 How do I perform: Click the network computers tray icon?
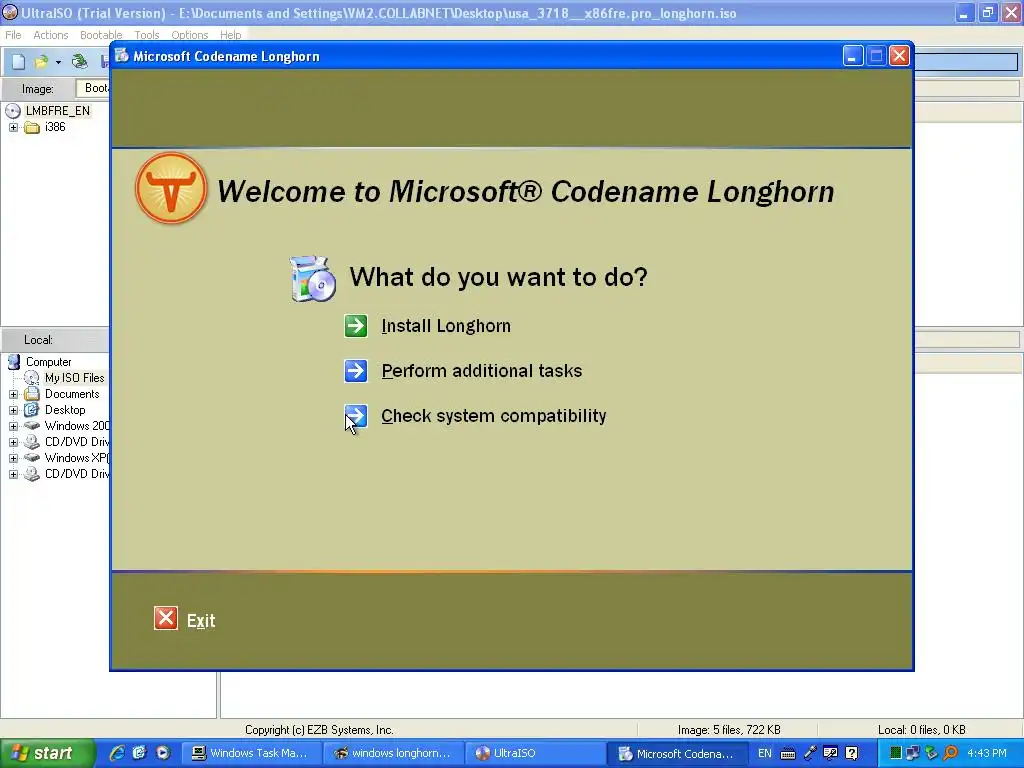click(x=913, y=753)
